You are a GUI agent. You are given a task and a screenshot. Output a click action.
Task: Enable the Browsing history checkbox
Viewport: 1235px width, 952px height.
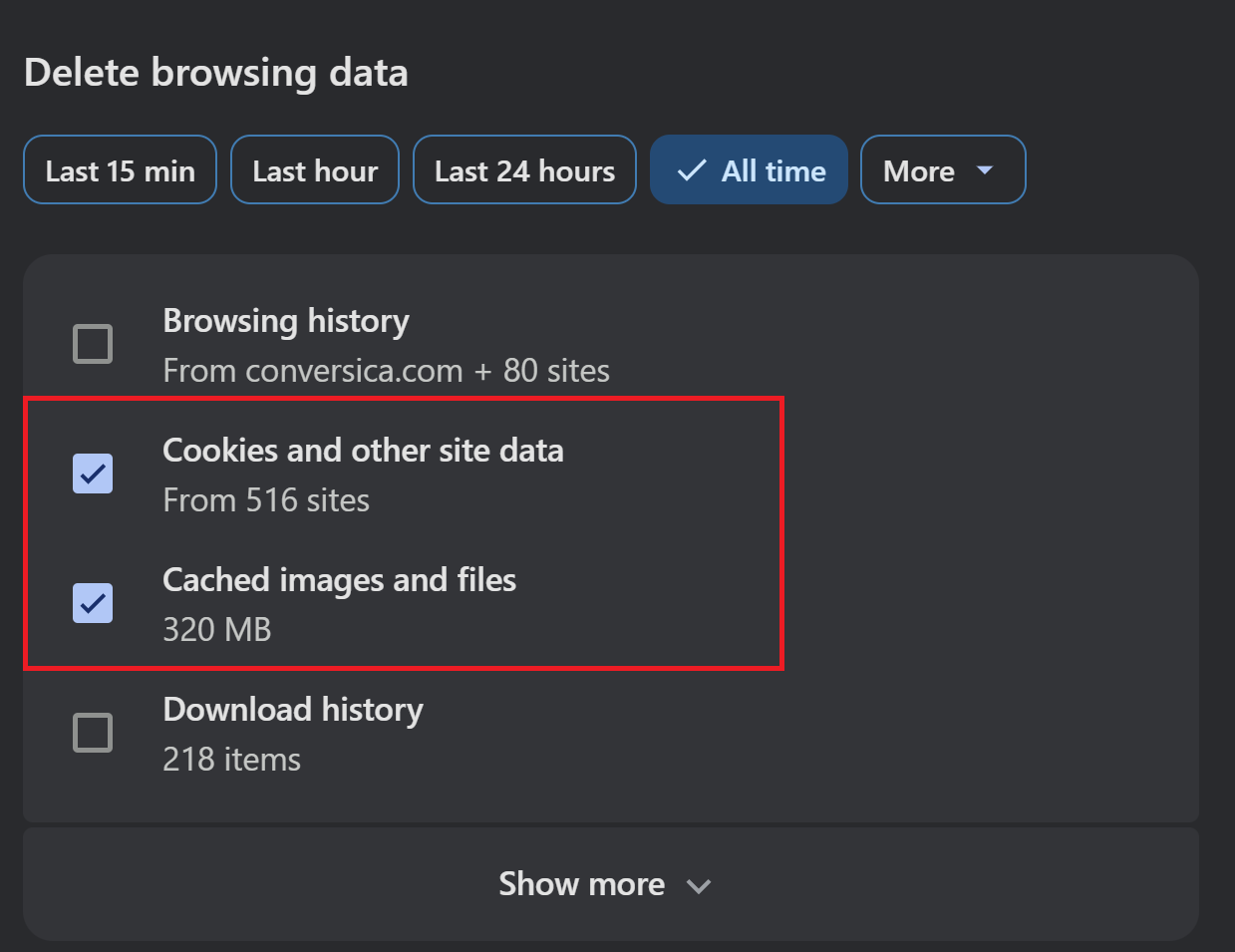pos(92,344)
